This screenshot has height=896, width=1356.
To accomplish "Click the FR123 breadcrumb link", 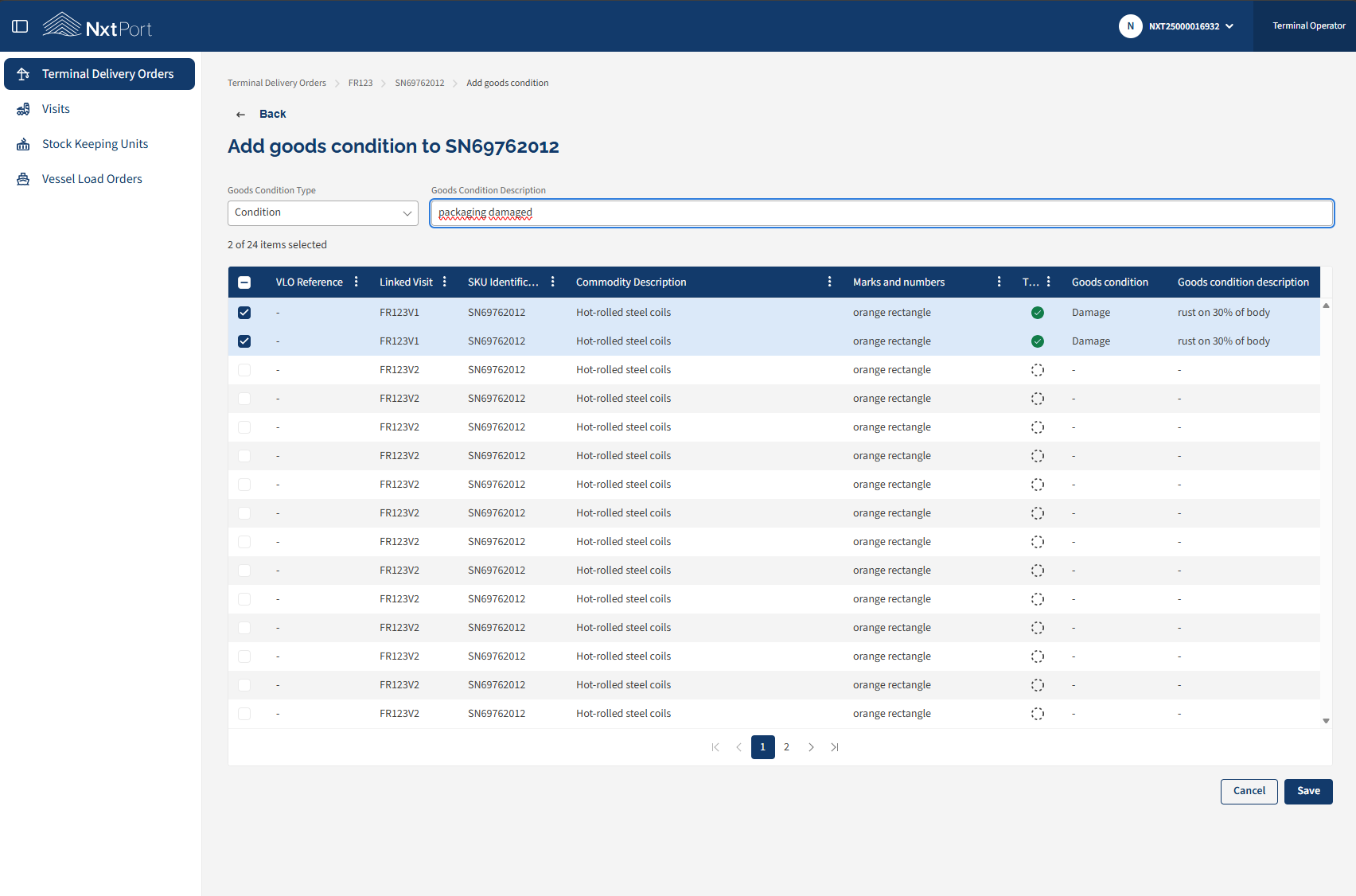I will [360, 83].
